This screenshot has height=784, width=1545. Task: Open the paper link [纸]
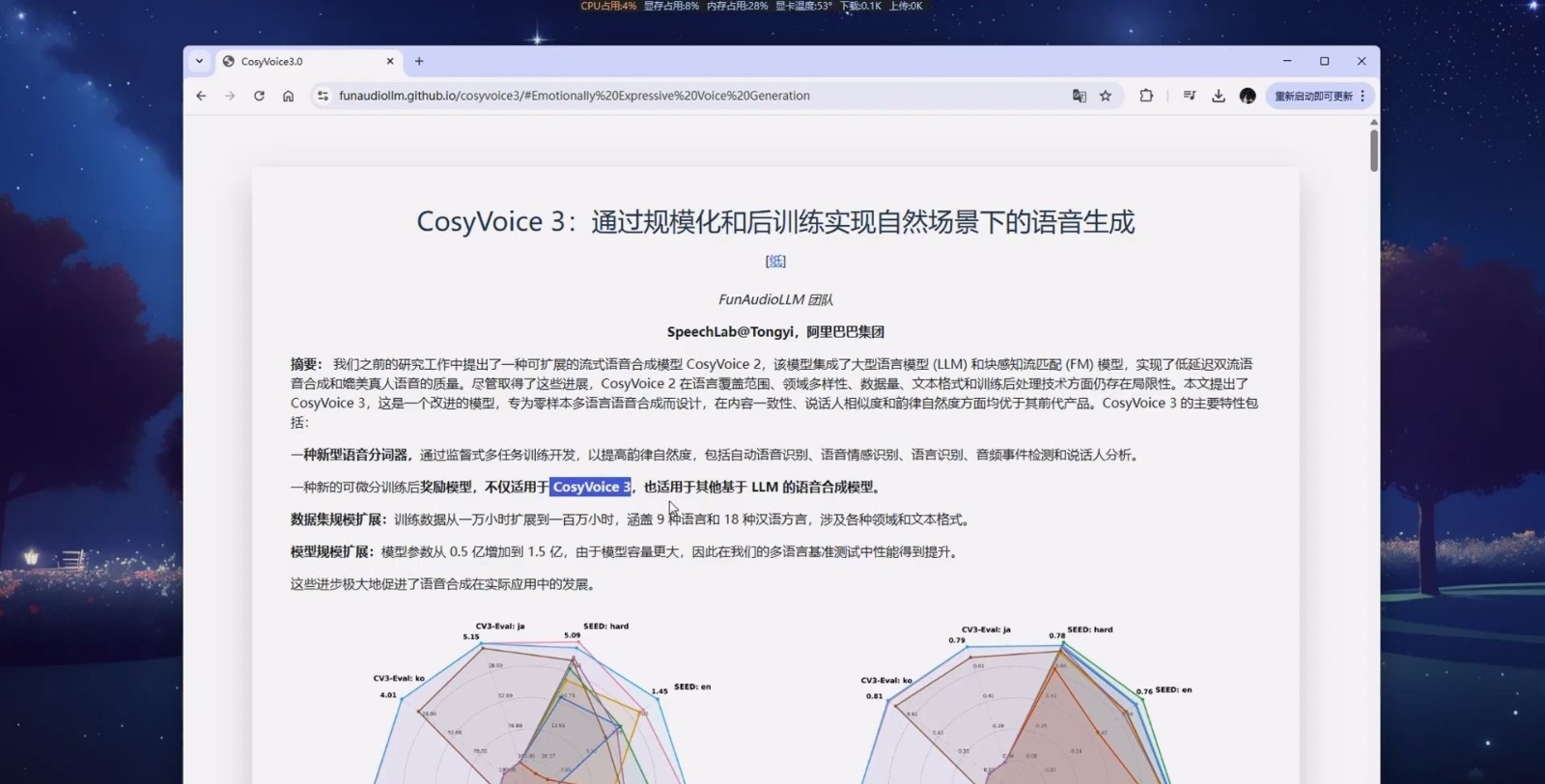(x=775, y=261)
